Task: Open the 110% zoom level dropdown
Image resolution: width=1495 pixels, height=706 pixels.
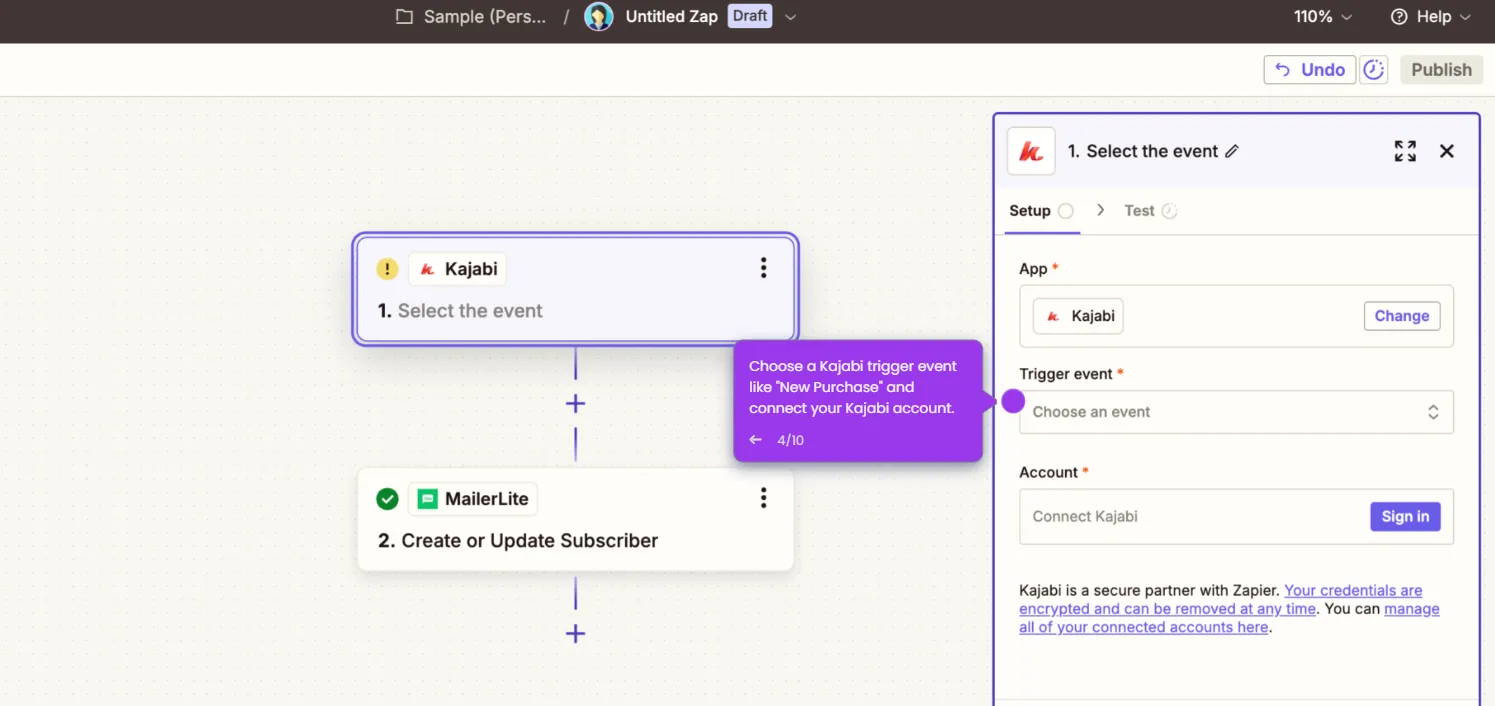Action: [x=1322, y=17]
